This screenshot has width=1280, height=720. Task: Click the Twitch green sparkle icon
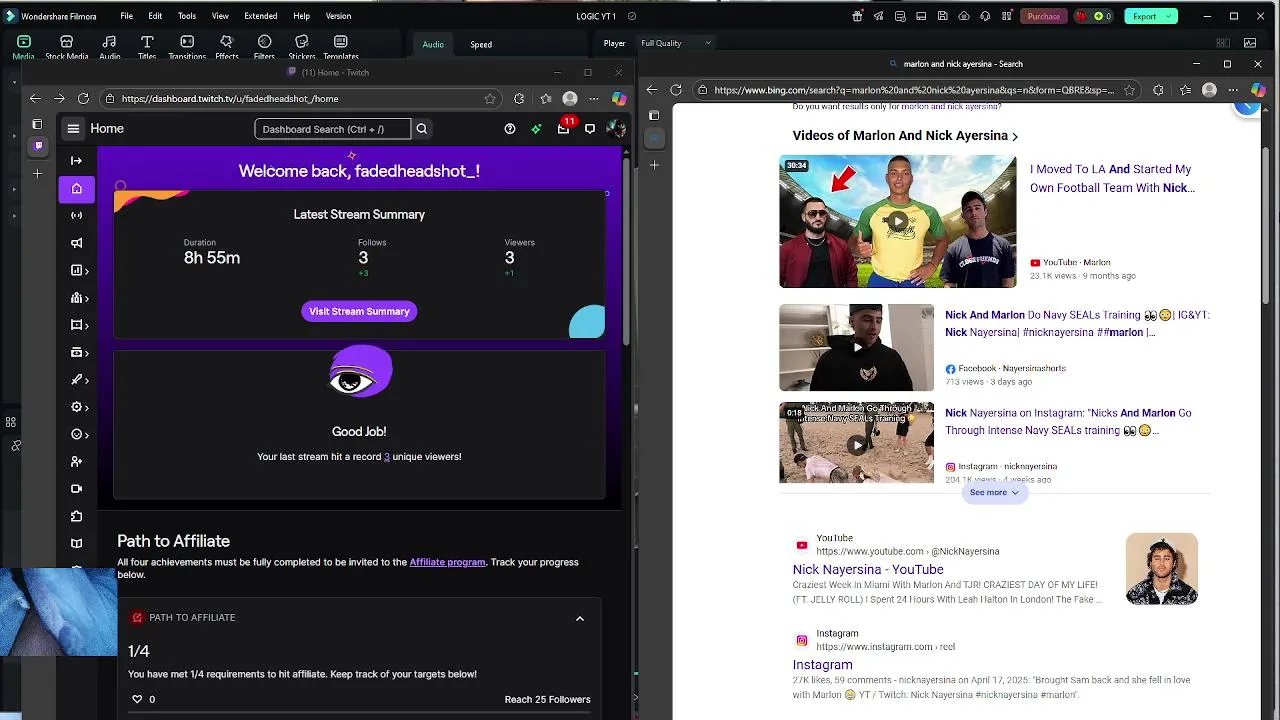[536, 128]
